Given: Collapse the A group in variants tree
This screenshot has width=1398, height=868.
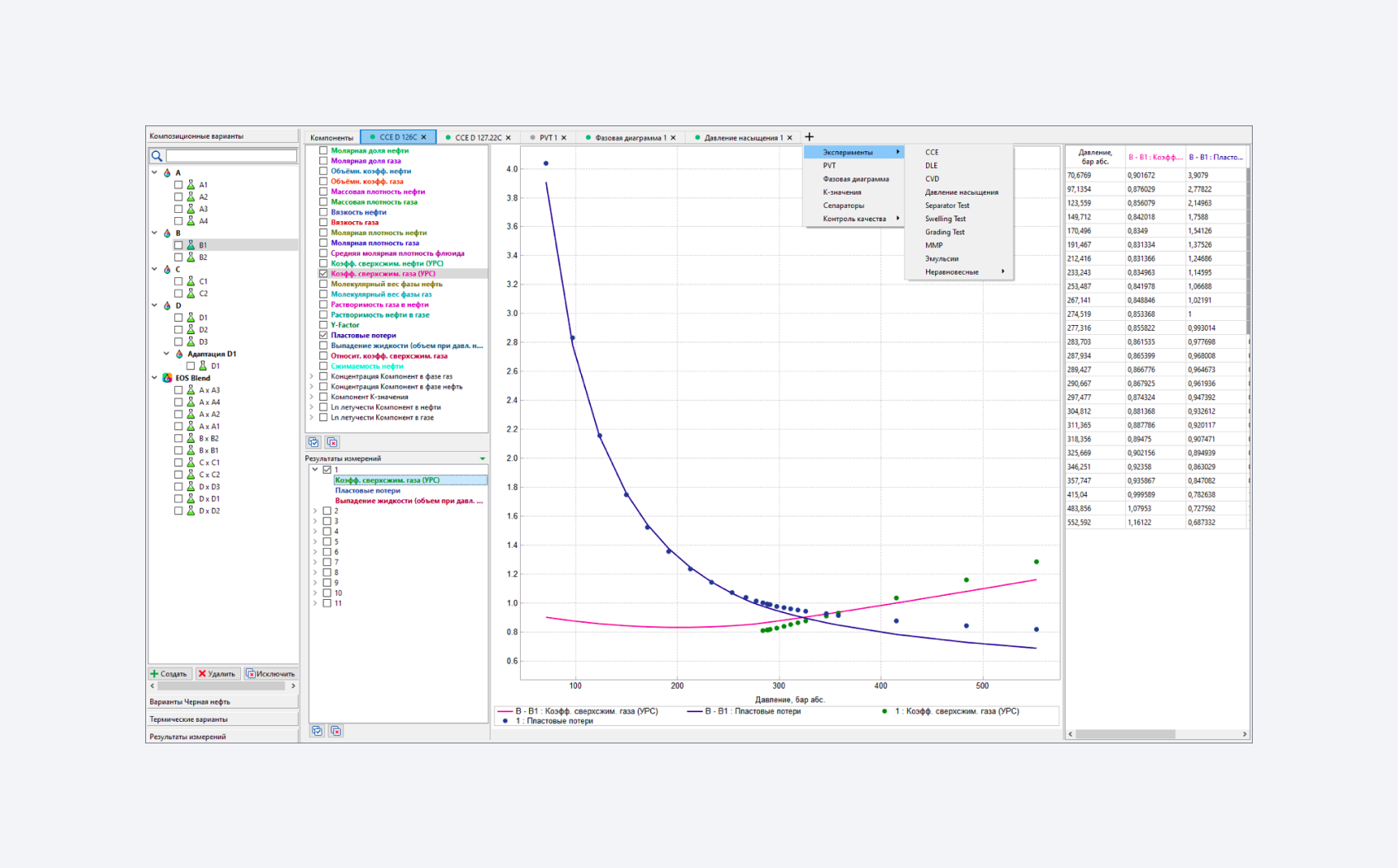Looking at the screenshot, I should click(155, 173).
